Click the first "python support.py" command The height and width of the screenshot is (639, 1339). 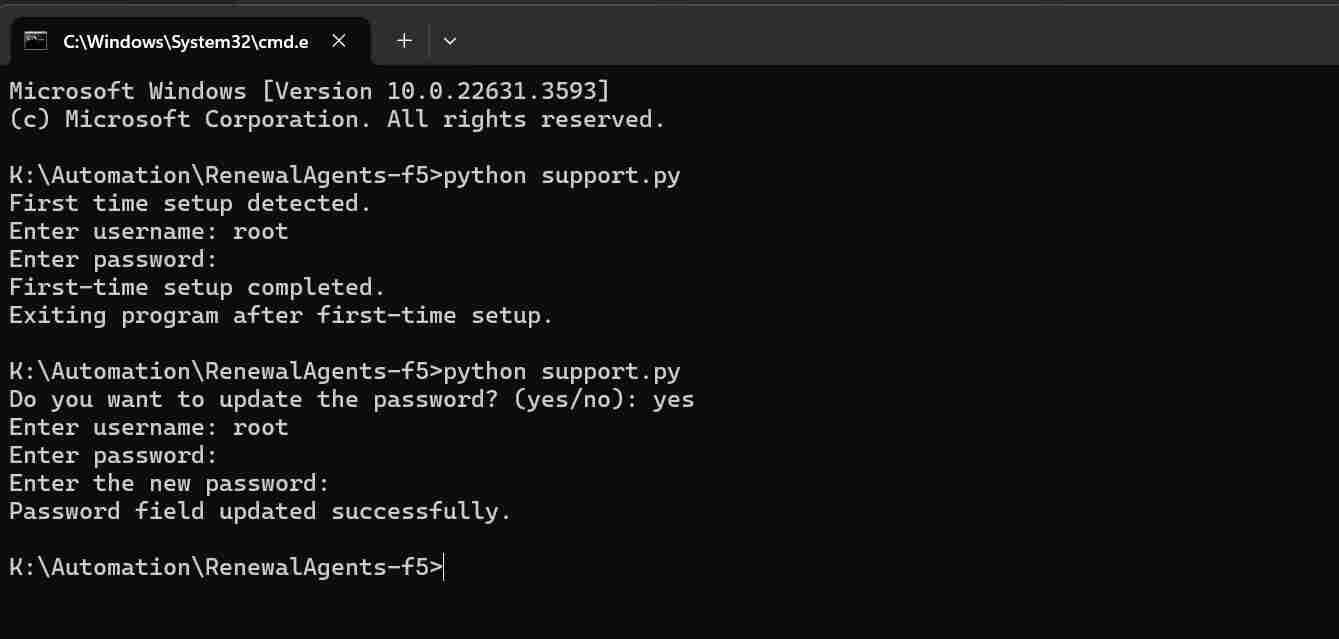(561, 175)
